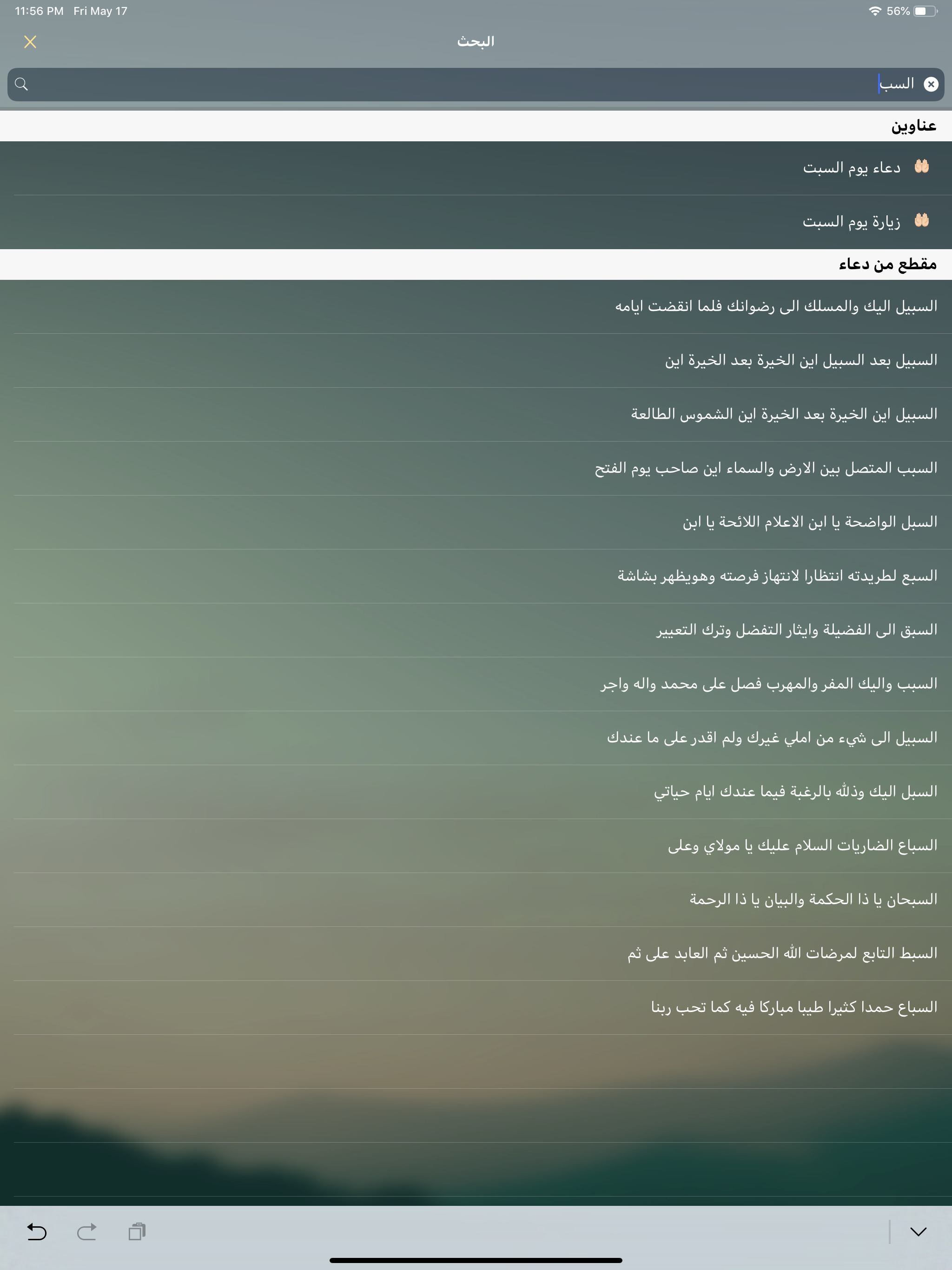Tap the redo arrow in the keyboard bar
The image size is (952, 1270).
[x=87, y=1231]
